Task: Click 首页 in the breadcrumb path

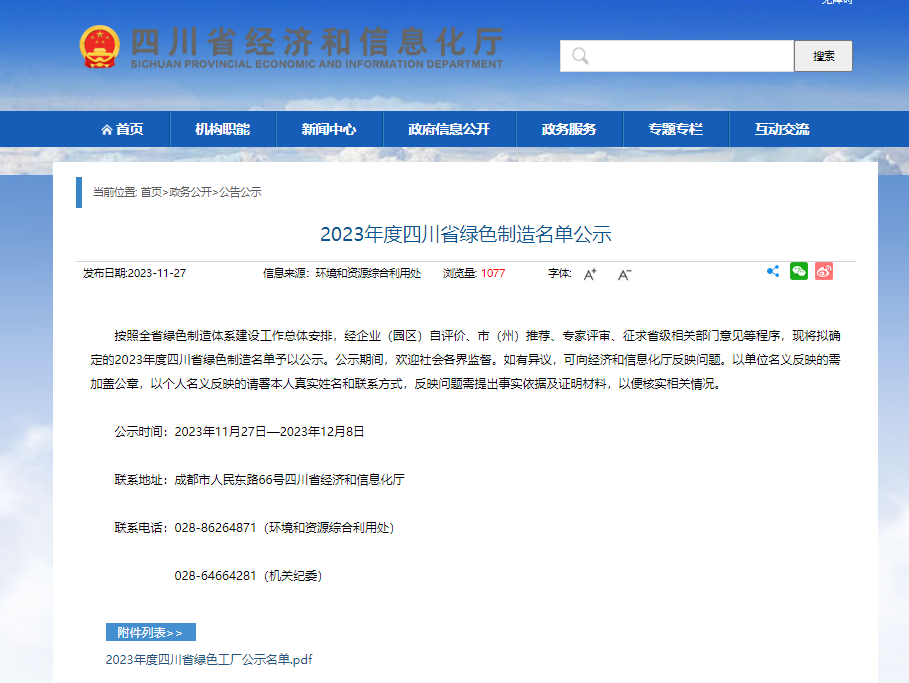Action: [x=150, y=192]
